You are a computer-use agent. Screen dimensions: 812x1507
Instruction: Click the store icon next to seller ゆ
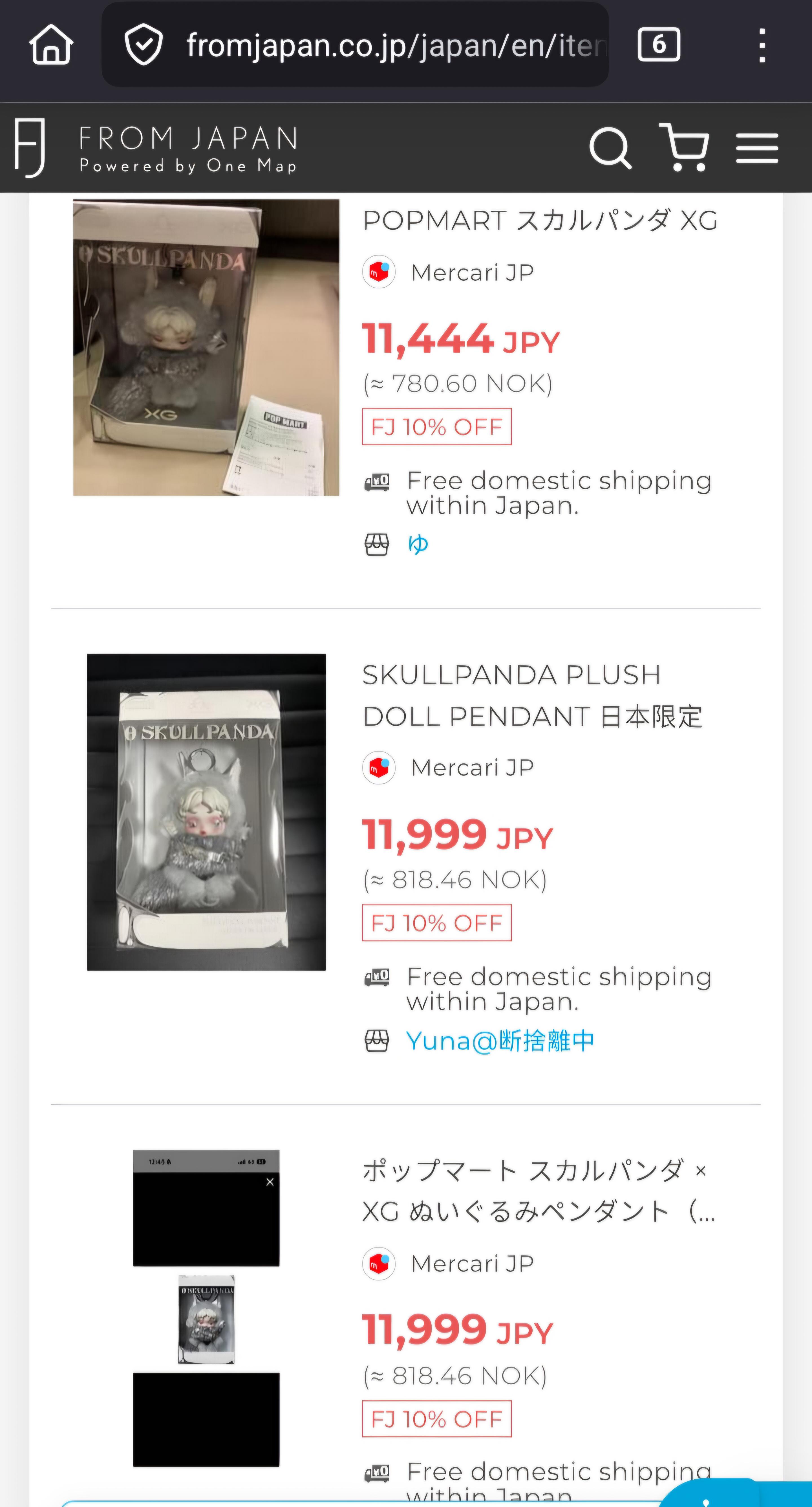[377, 543]
